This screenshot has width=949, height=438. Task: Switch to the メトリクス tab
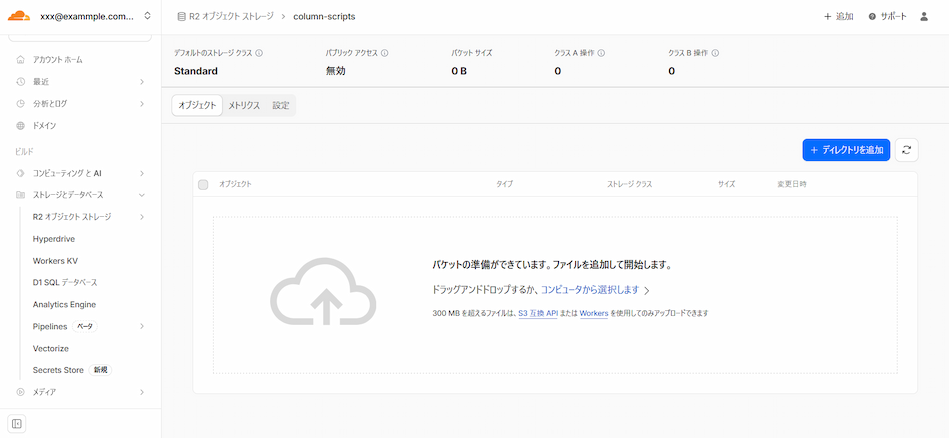(x=243, y=105)
